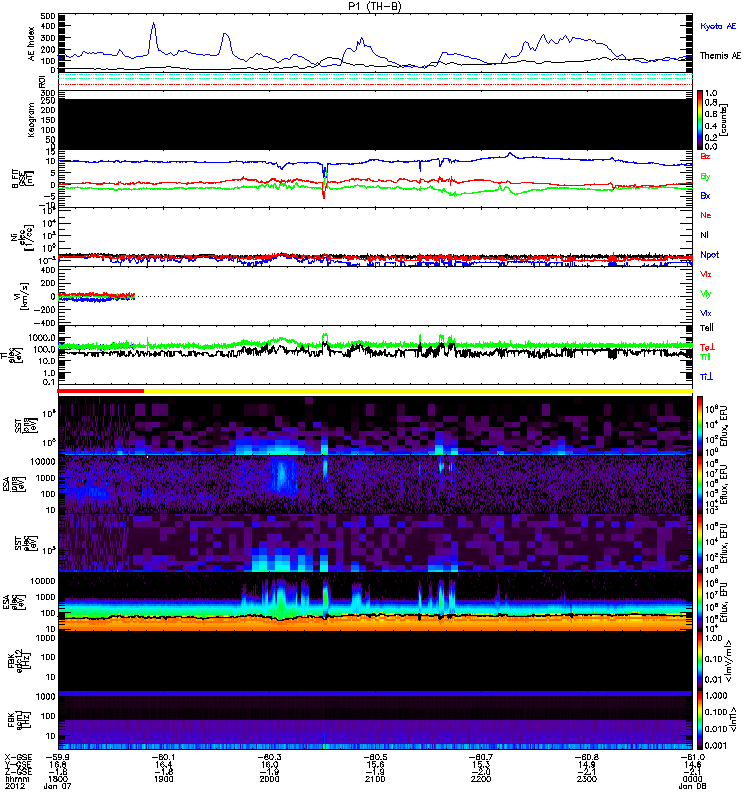Click the plot title P1 (TH-B)
The image size is (750, 800).
tap(374, 6)
